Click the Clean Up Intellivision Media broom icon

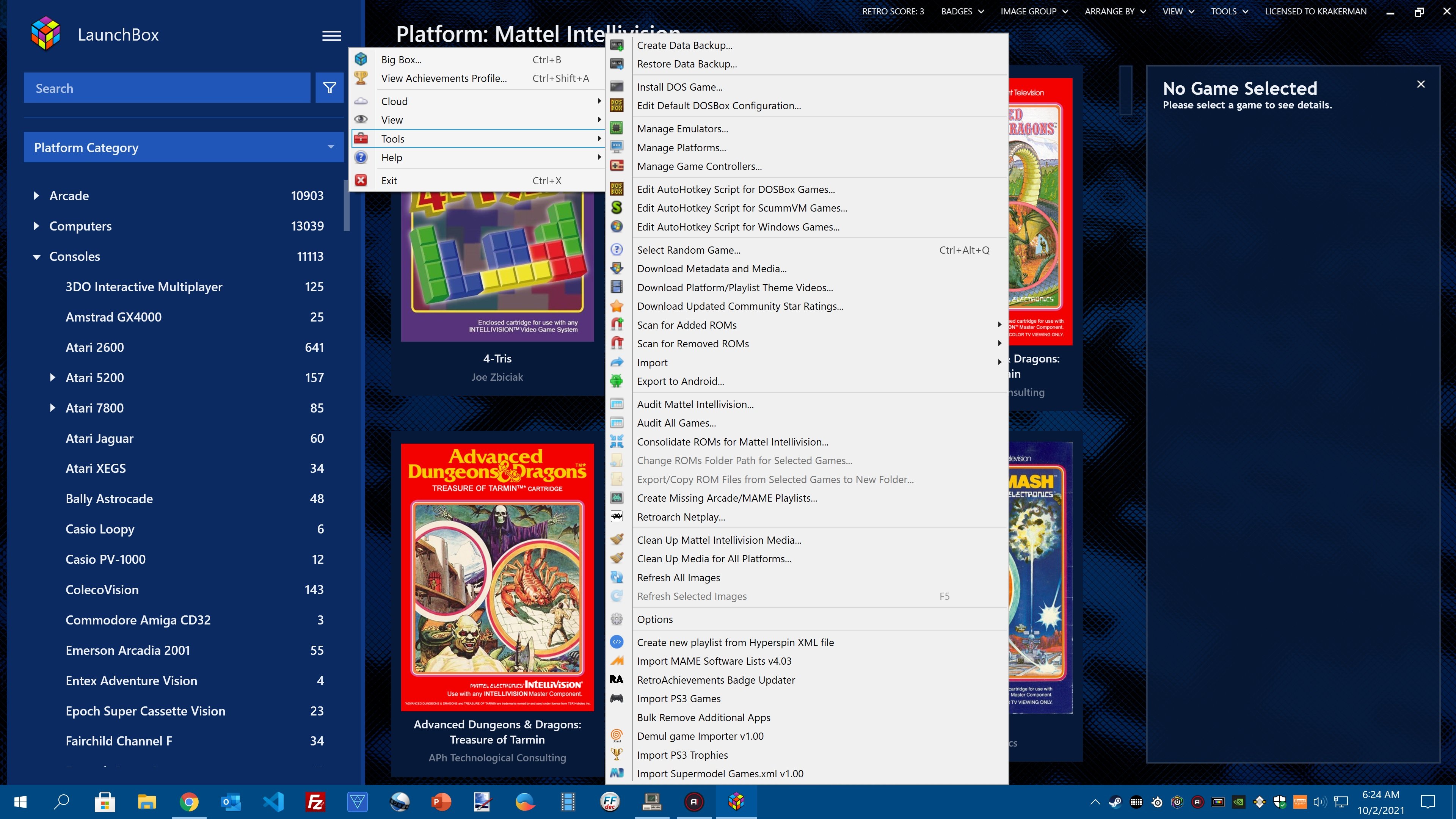[x=617, y=540]
